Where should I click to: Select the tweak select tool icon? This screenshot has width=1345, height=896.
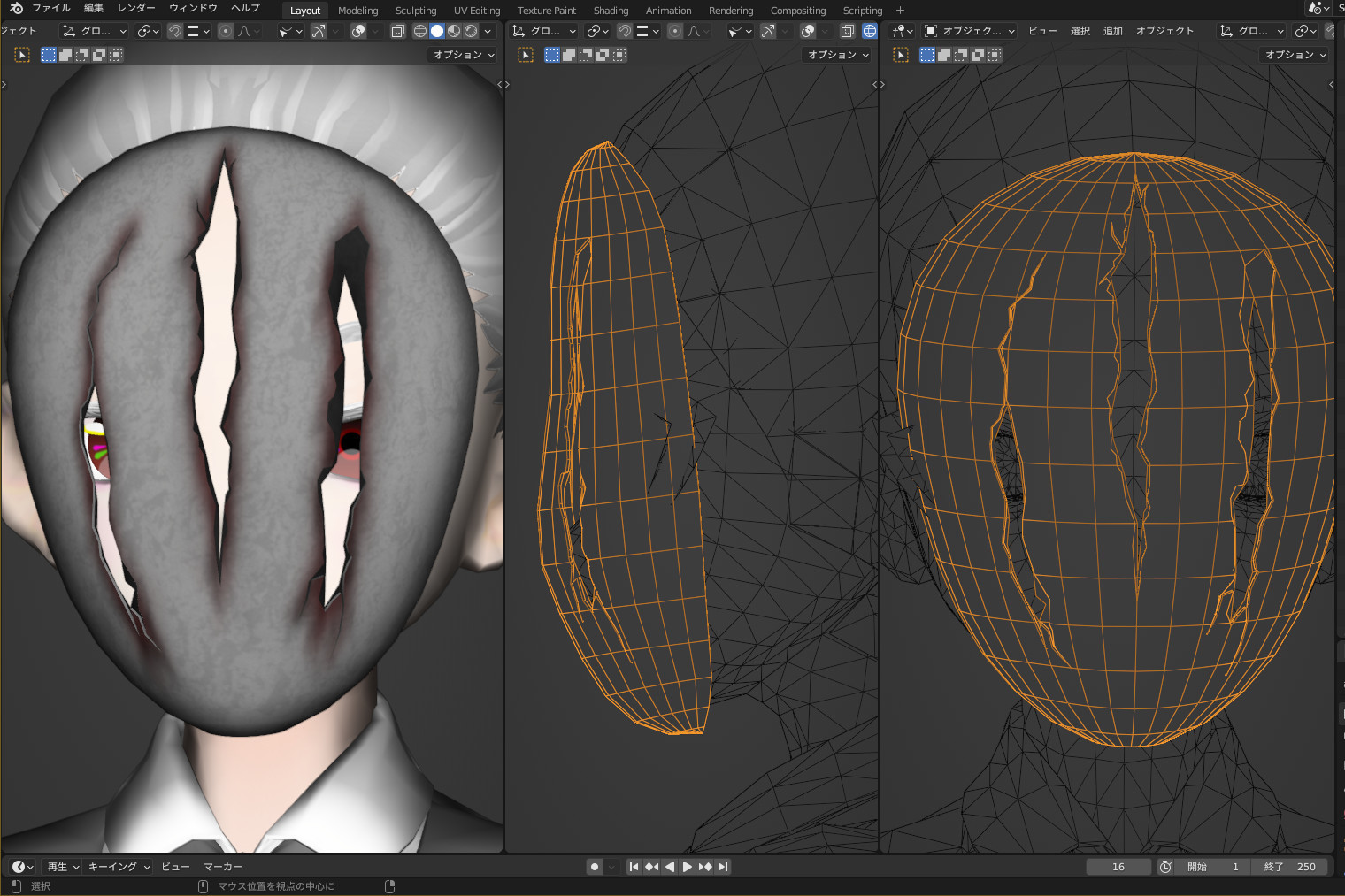pyautogui.click(x=21, y=54)
